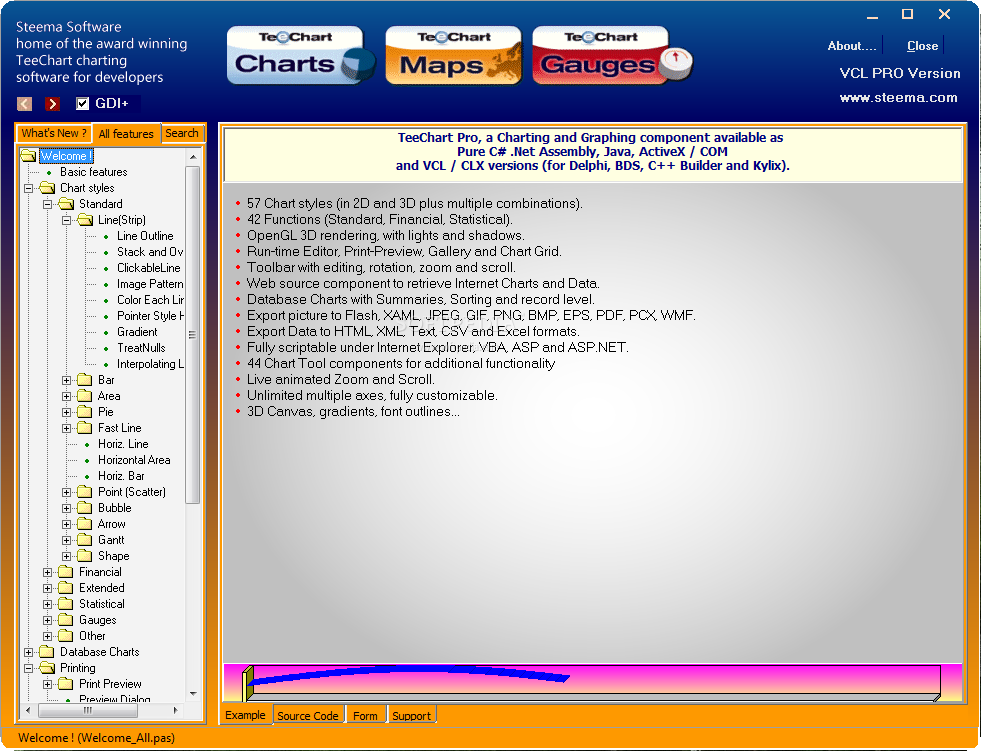Open the TeeChart Gauges logo
This screenshot has width=981, height=751.
tap(612, 55)
